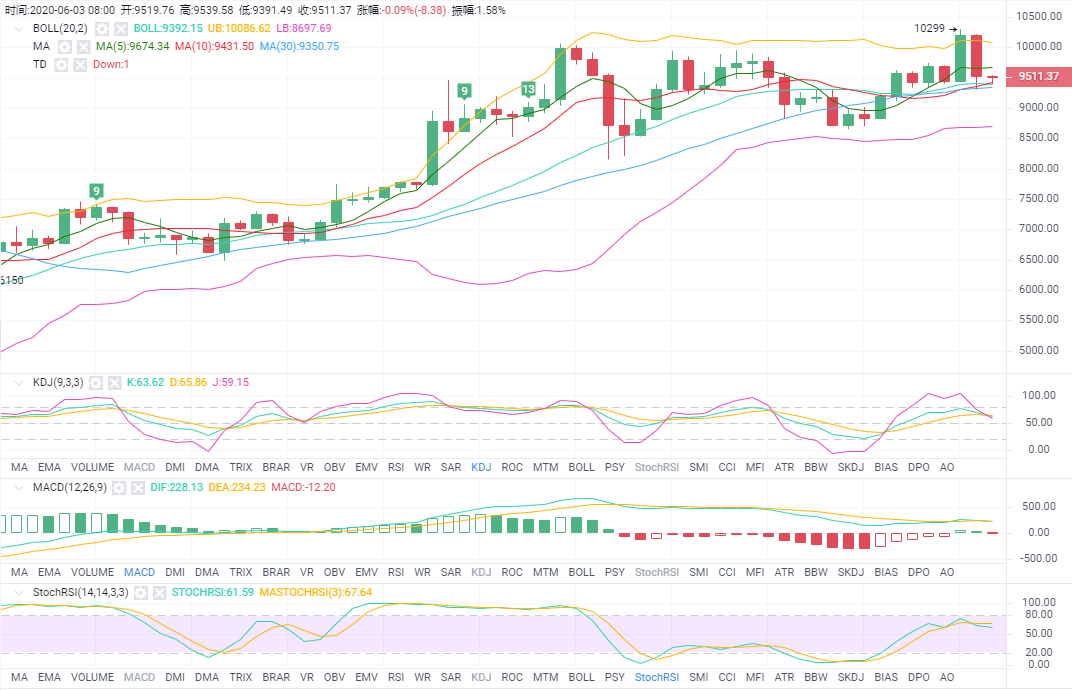Collapse the MACD panel chevron
The height and width of the screenshot is (690, 1072).
coord(17,488)
